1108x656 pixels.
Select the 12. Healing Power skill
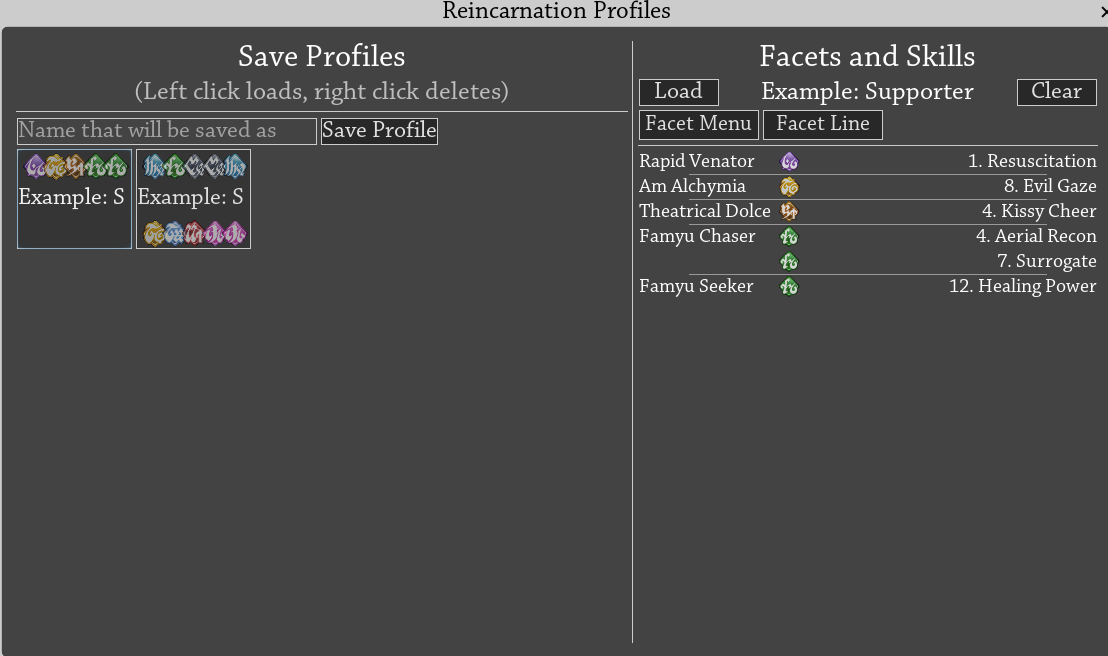(1022, 286)
